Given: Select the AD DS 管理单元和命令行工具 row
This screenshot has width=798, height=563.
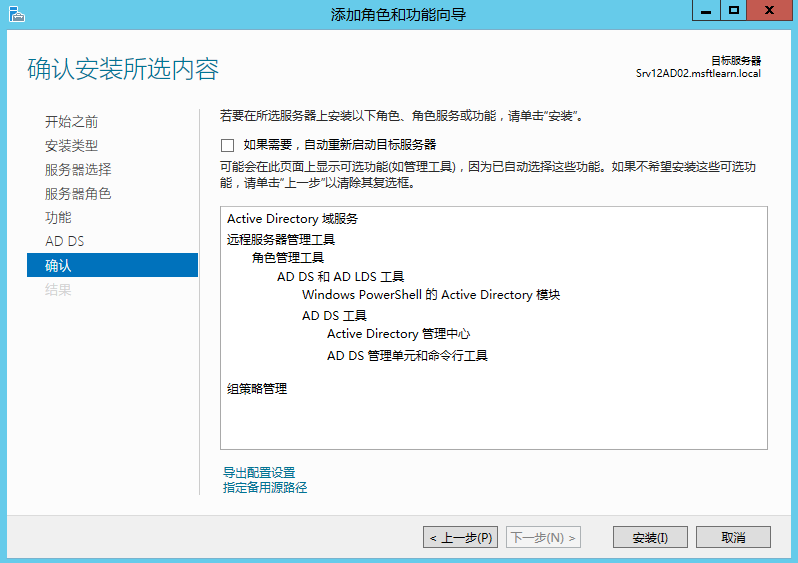Looking at the screenshot, I should point(407,355).
